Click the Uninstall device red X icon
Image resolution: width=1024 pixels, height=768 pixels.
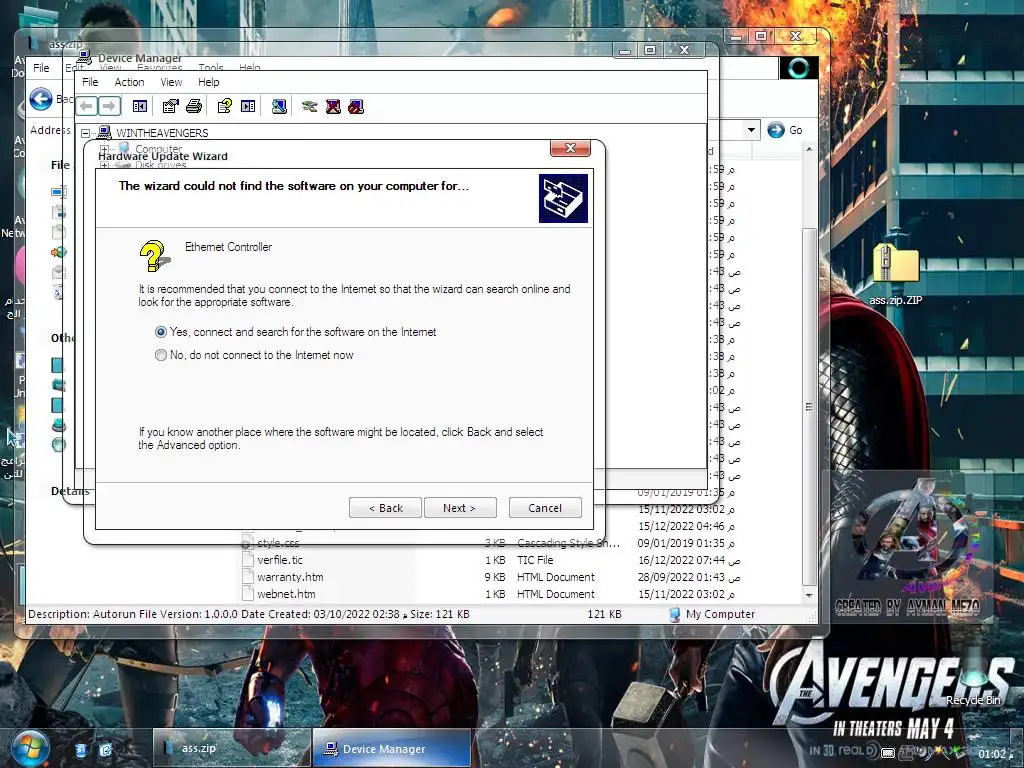click(x=333, y=106)
